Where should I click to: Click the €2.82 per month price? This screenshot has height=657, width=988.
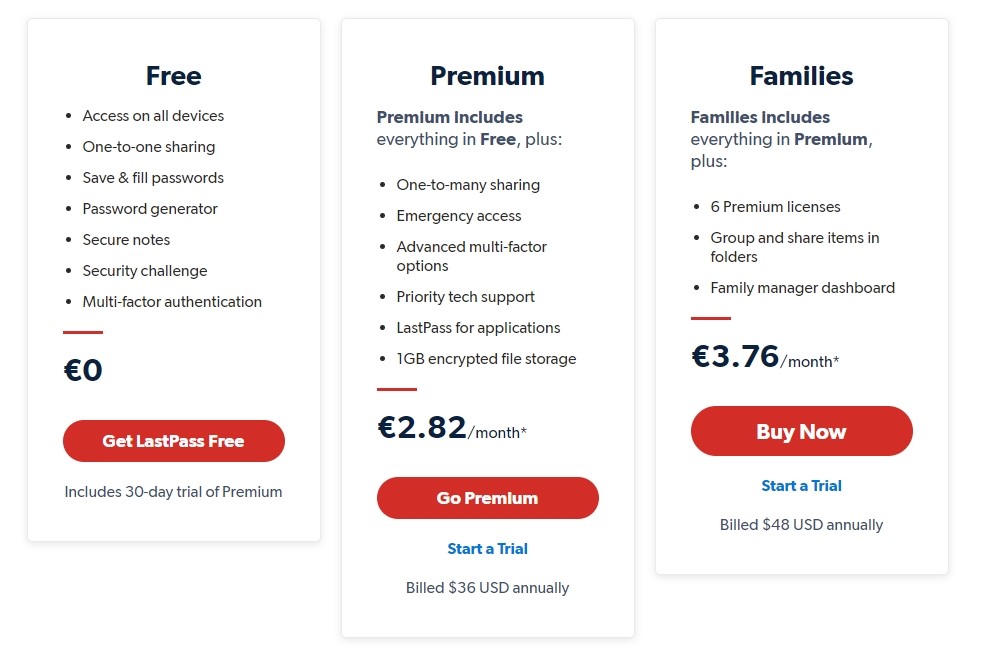pos(452,428)
